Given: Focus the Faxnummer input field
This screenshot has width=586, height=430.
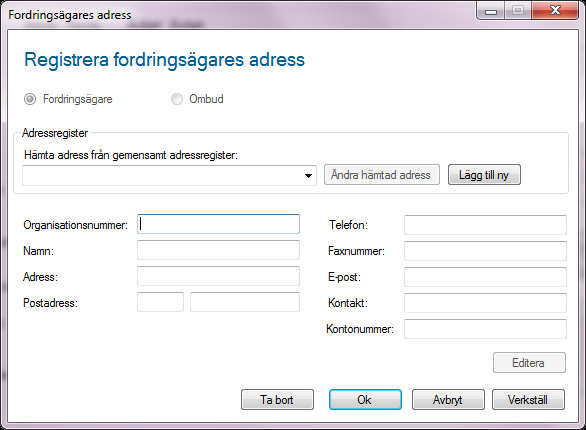Looking at the screenshot, I should (x=485, y=251).
